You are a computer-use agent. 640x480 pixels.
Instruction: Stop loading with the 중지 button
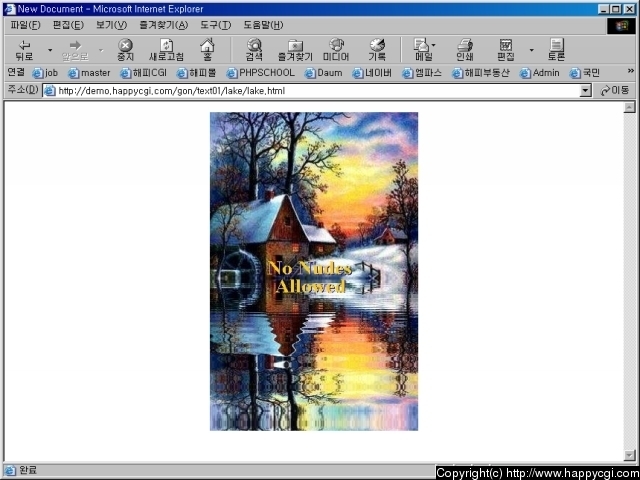click(x=125, y=50)
